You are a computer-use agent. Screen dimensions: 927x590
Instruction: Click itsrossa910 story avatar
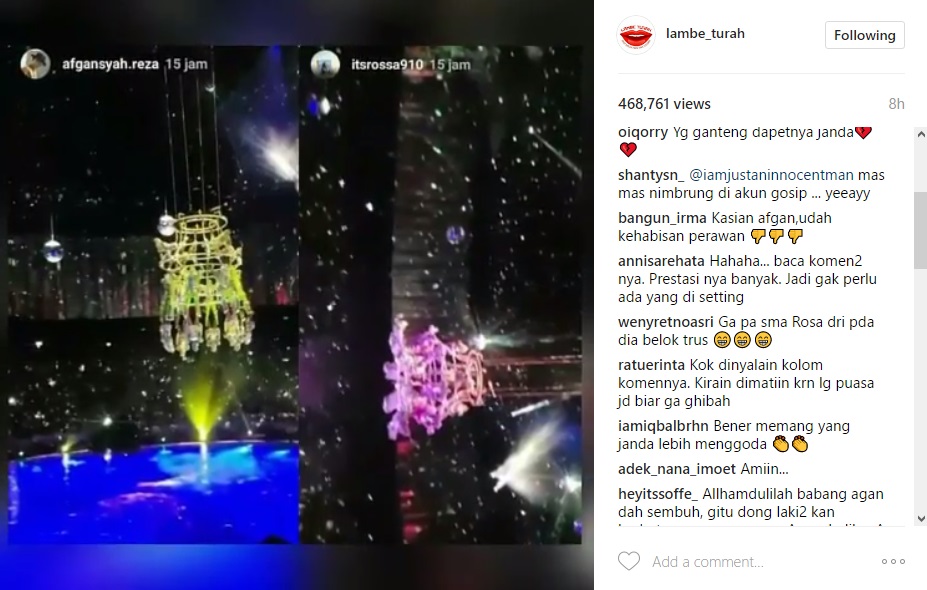click(325, 65)
